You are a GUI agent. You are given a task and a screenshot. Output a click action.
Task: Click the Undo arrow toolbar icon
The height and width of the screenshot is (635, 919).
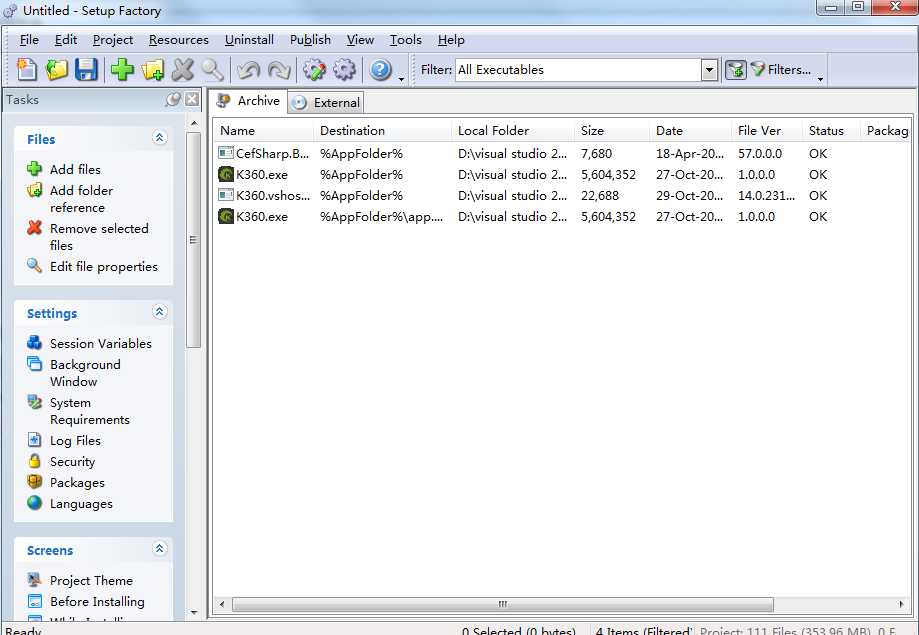249,70
